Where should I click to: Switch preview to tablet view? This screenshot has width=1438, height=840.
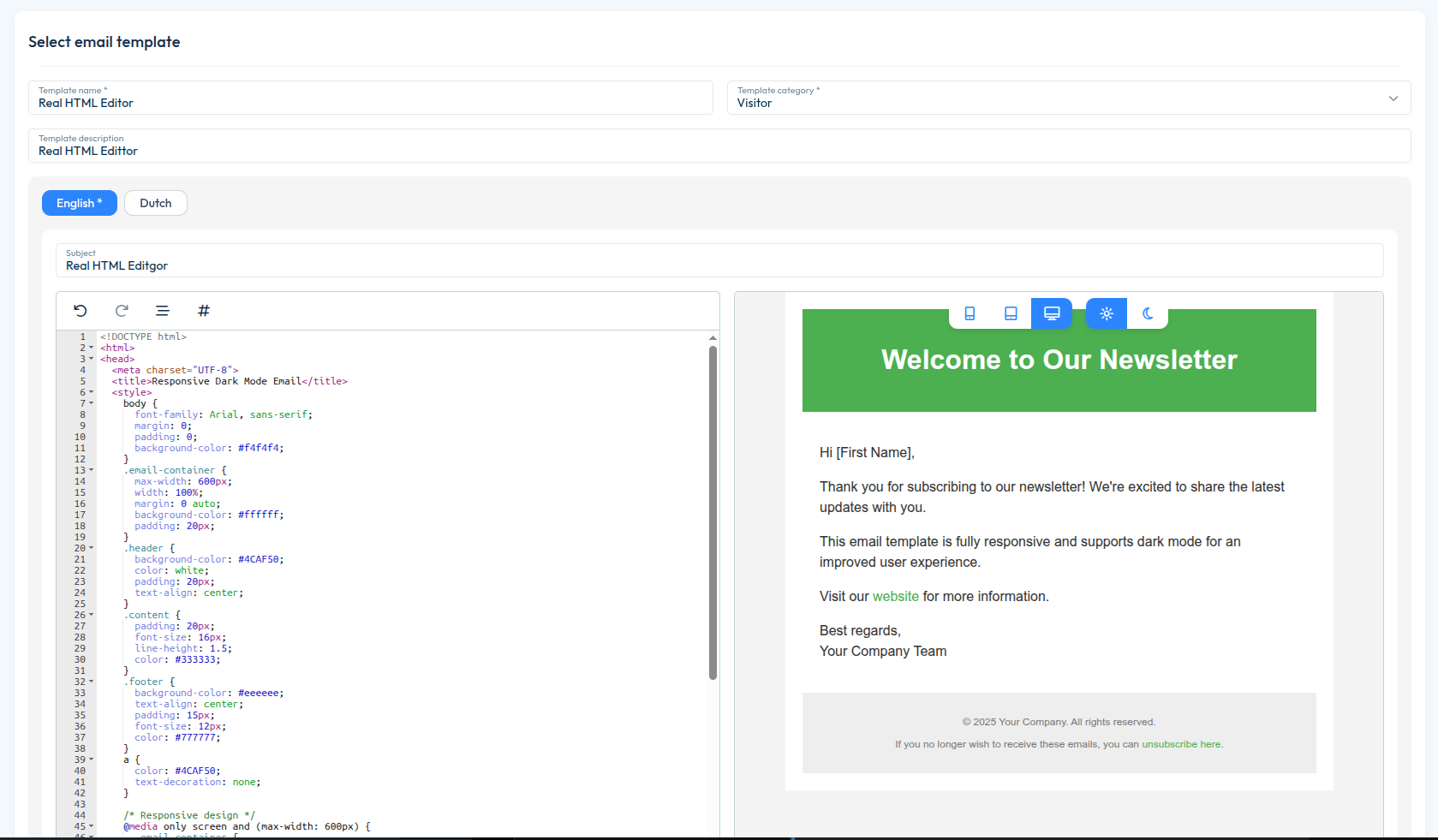click(1011, 313)
